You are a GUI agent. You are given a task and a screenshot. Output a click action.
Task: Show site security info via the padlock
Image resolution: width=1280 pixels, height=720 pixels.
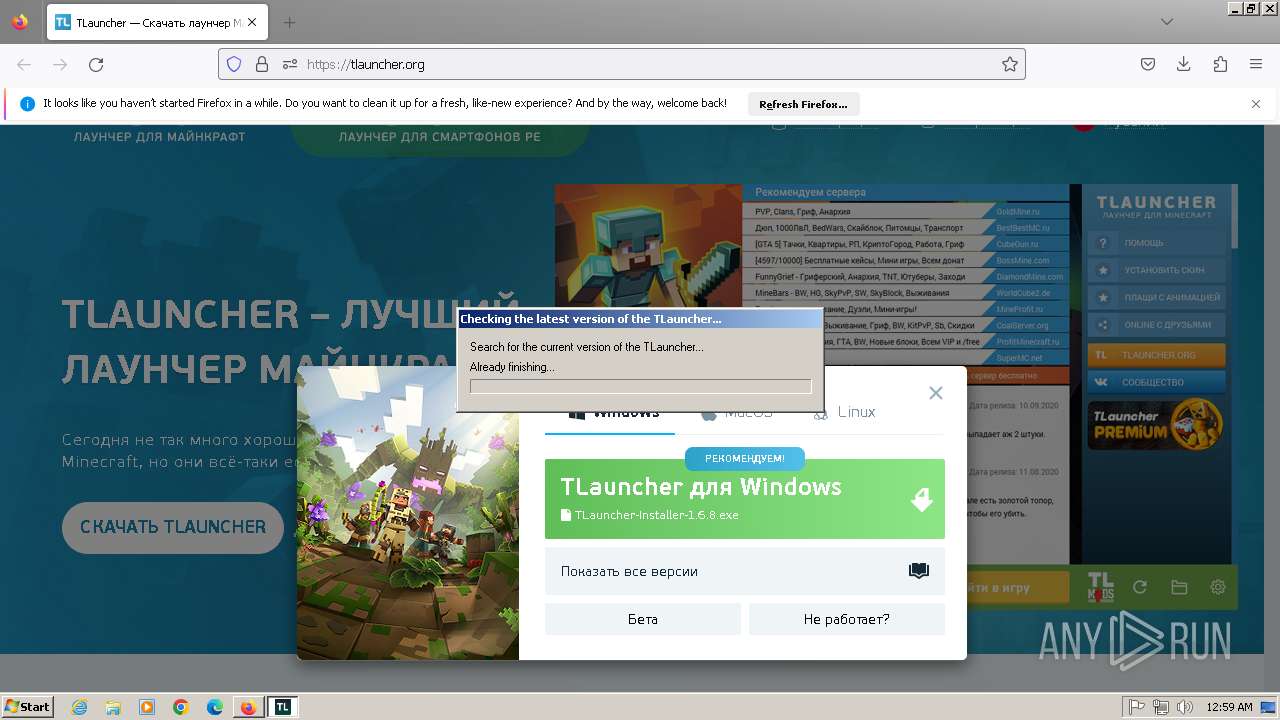(x=262, y=64)
